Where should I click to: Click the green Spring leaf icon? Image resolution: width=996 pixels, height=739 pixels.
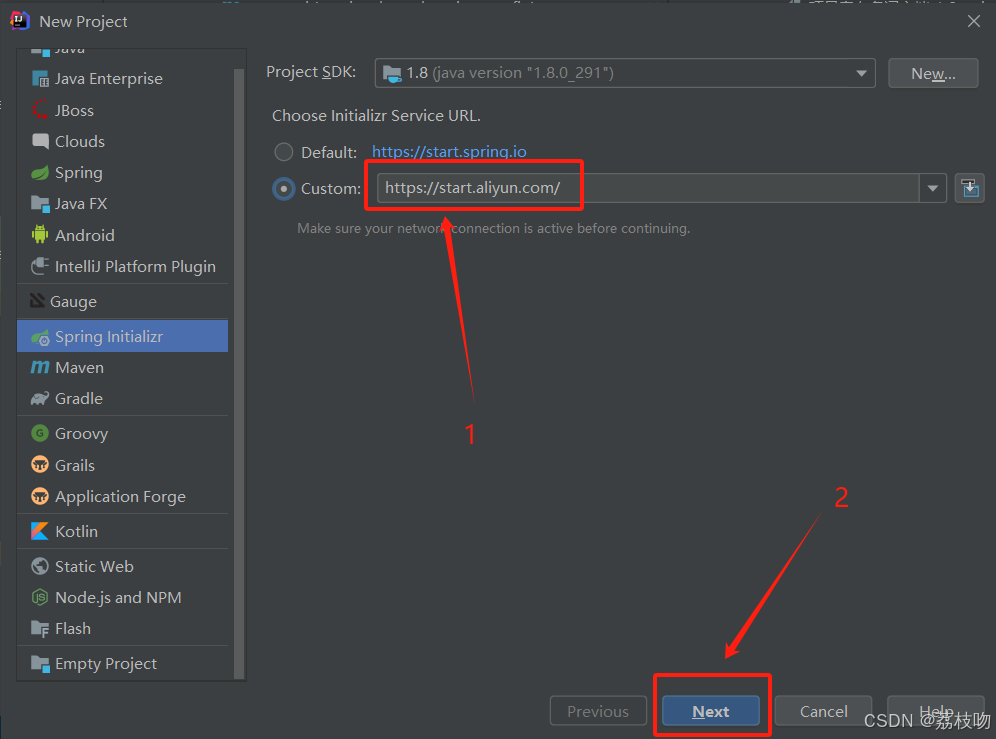[x=40, y=173]
